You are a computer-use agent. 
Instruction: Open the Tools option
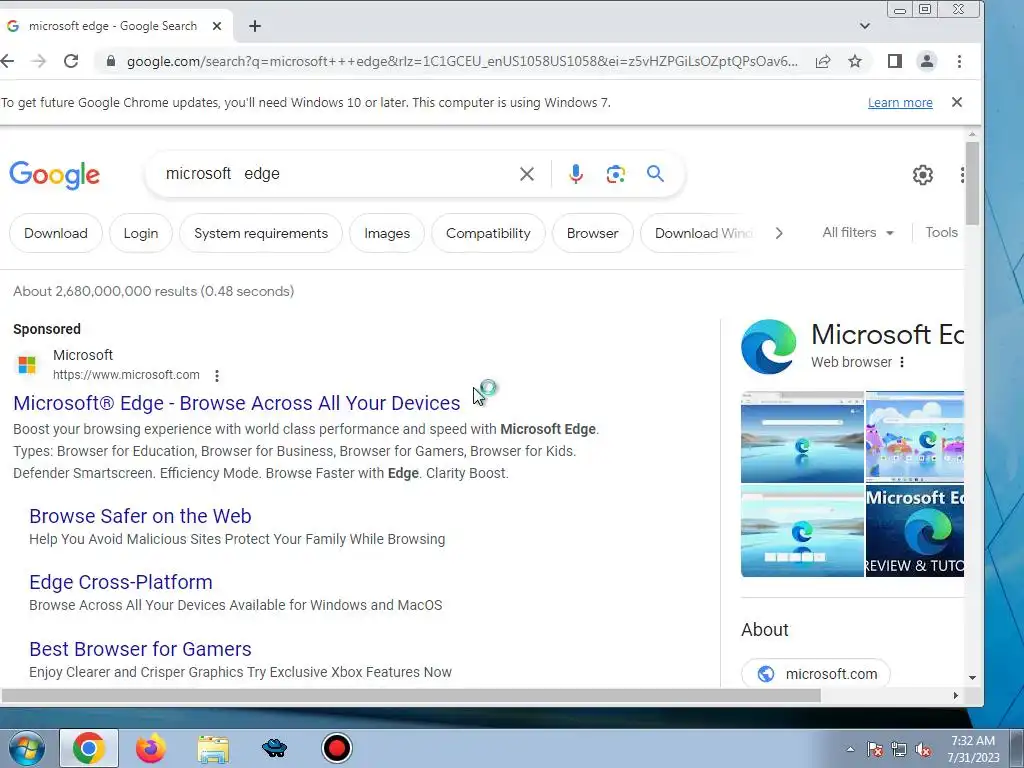[x=941, y=232]
